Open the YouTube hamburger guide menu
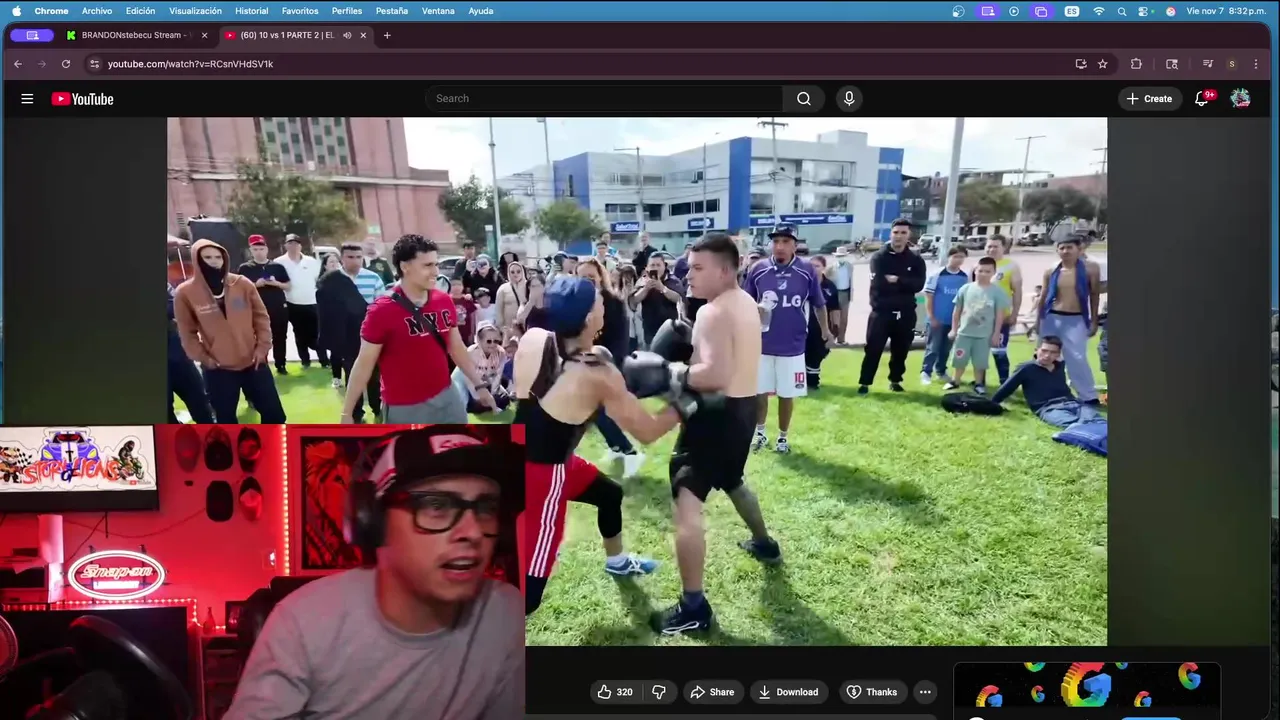Viewport: 1280px width, 720px height. coord(27,99)
